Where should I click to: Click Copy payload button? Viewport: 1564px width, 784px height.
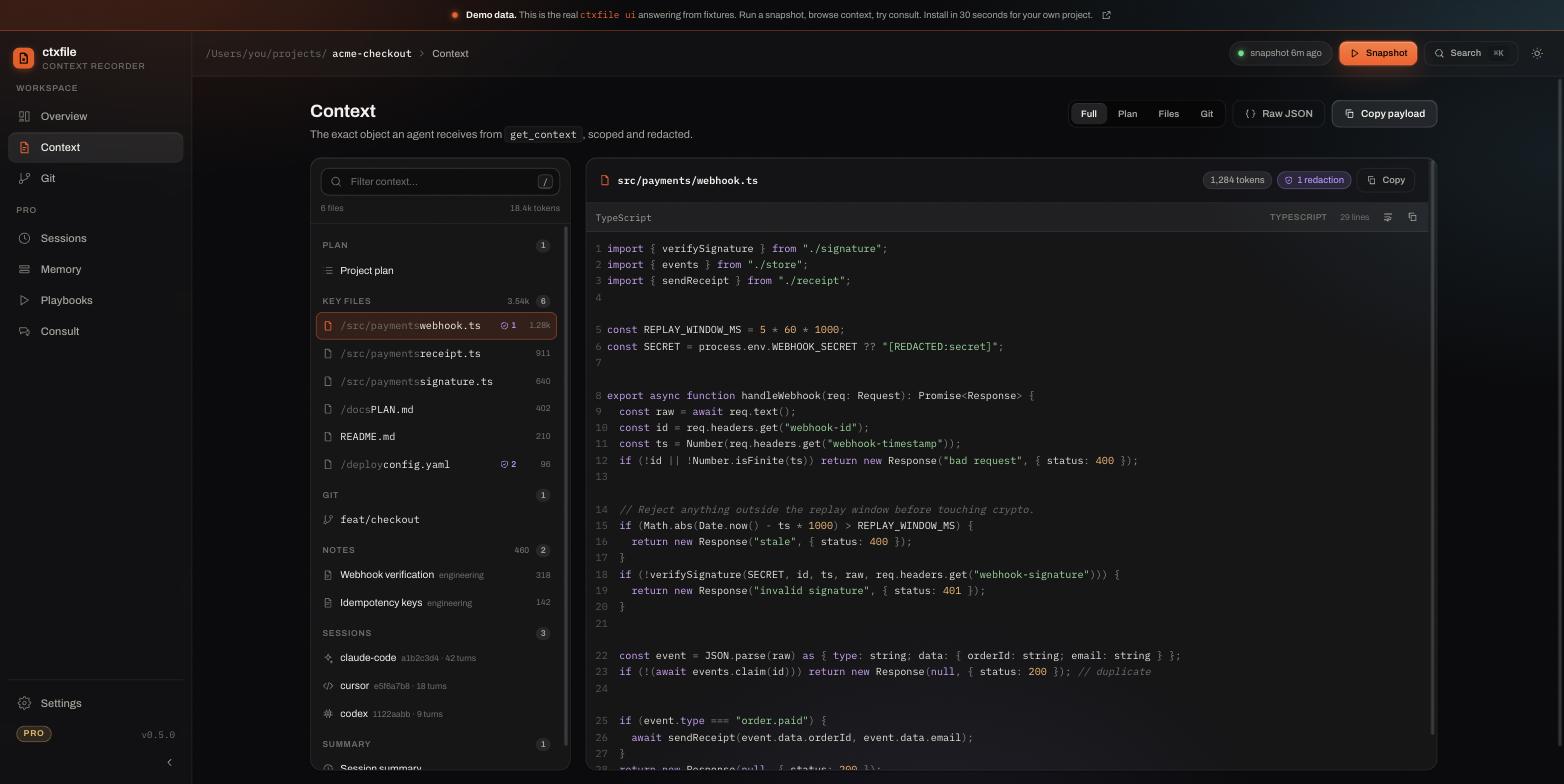coord(1384,114)
